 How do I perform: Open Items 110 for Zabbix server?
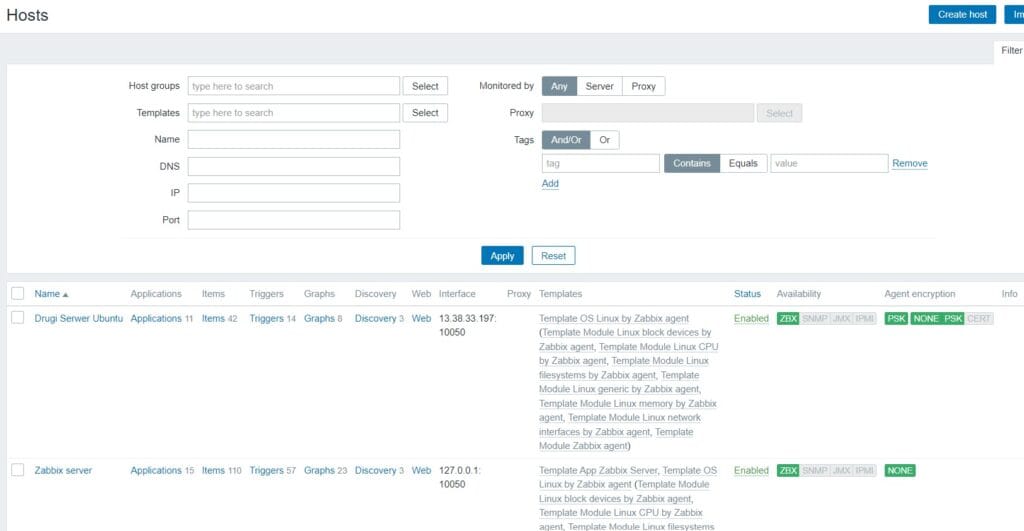[x=213, y=470]
